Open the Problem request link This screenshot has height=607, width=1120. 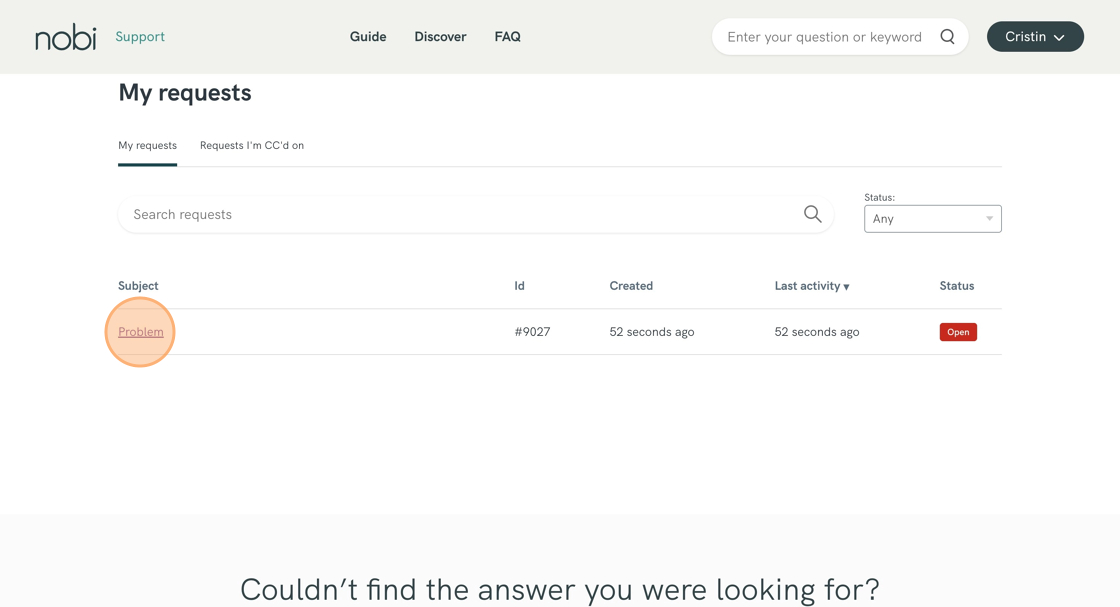pos(141,332)
